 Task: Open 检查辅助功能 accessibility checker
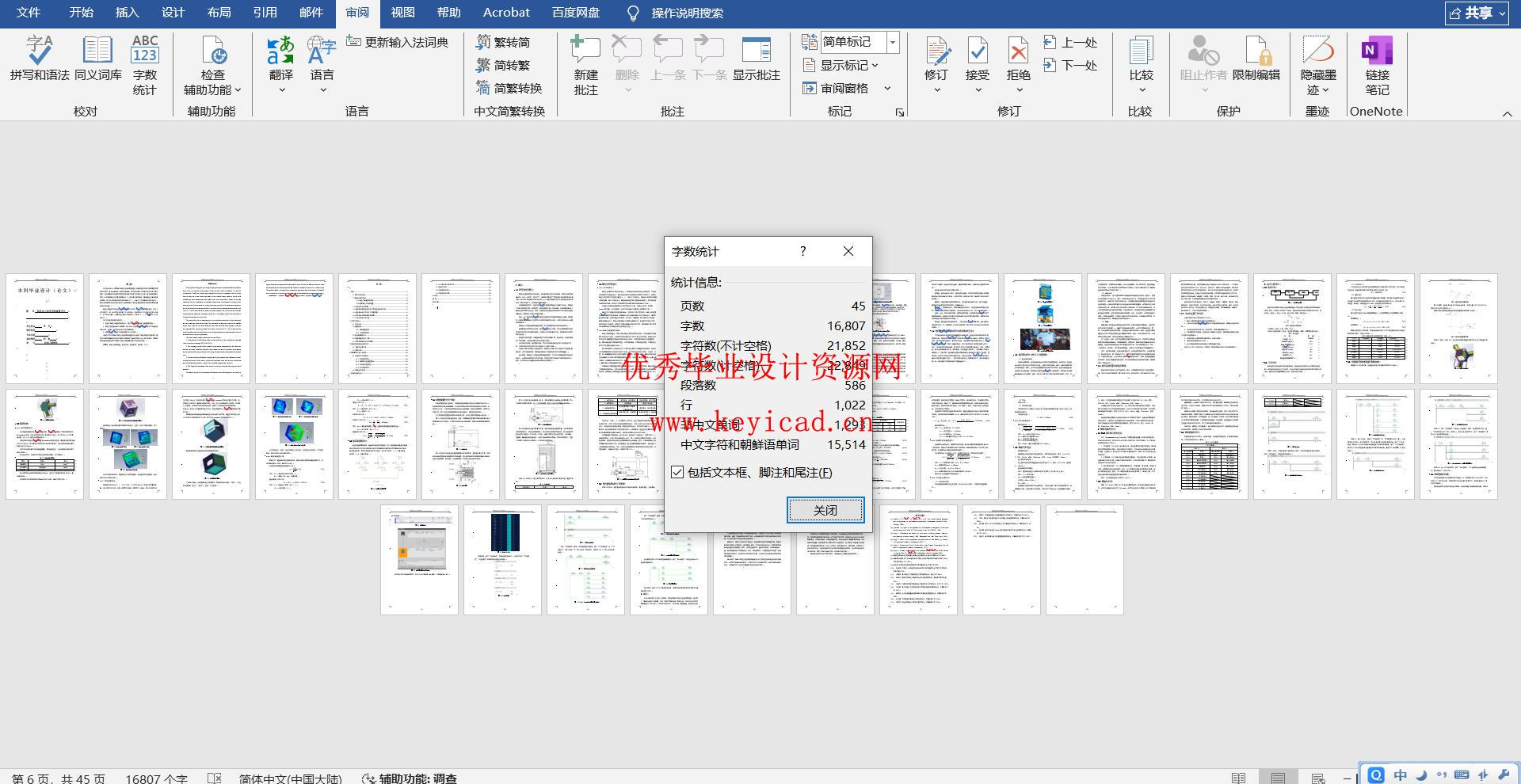212,66
